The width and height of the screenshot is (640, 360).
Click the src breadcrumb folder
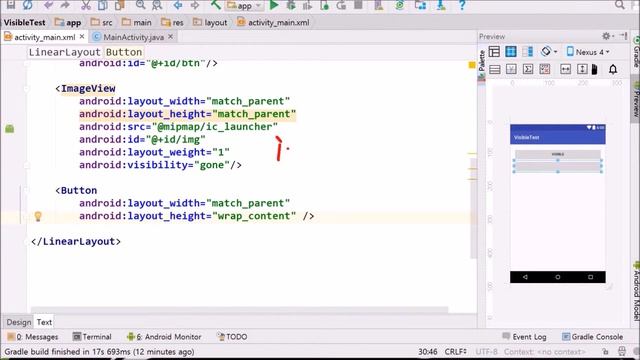102,22
